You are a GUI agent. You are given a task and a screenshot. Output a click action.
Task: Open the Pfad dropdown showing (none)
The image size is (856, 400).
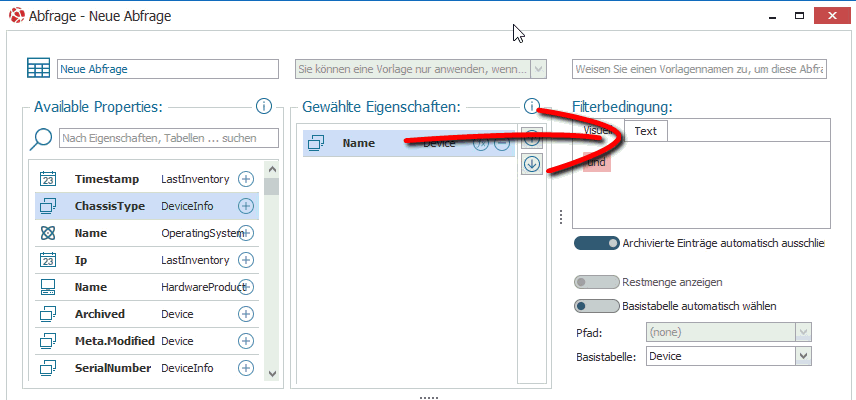[802, 331]
